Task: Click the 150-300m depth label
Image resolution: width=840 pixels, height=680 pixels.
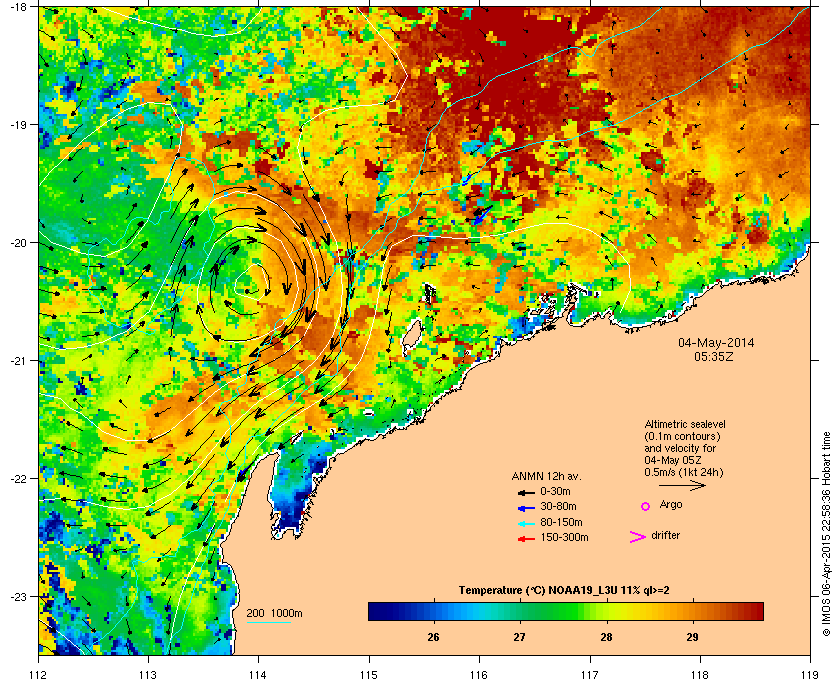Action: pyautogui.click(x=564, y=537)
